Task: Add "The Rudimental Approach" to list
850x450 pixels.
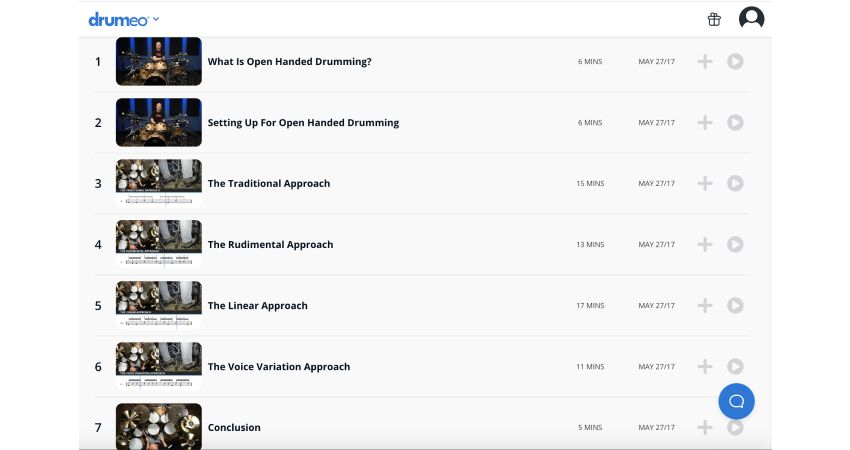Action: tap(705, 245)
